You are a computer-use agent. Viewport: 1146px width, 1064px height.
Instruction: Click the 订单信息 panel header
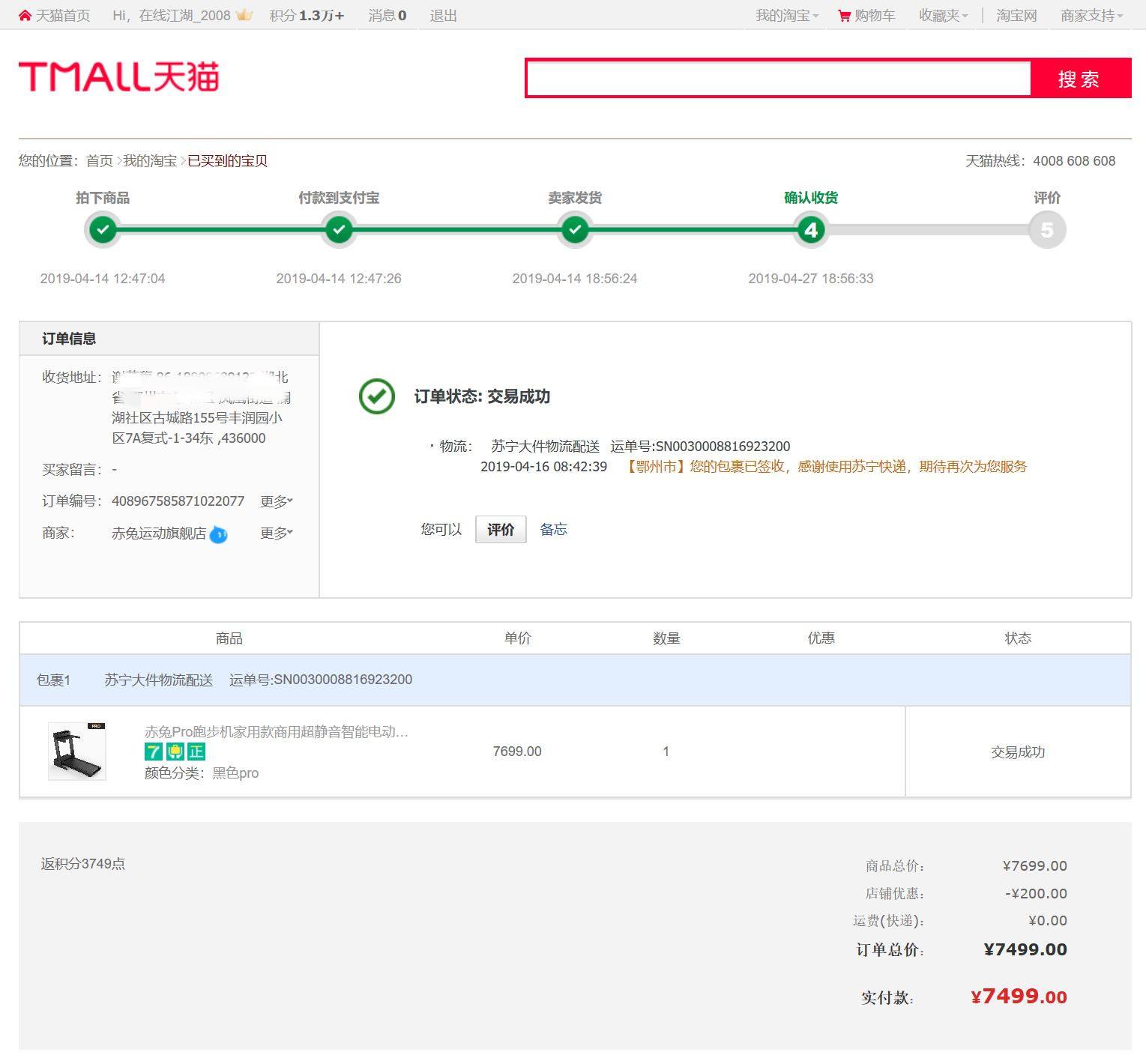tap(169, 339)
